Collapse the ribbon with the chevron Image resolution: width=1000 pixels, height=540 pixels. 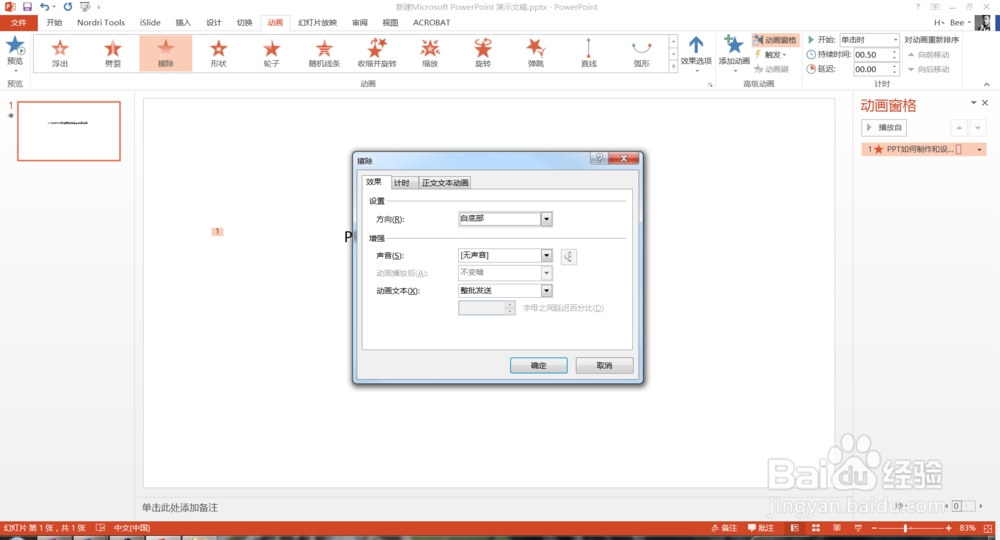click(x=987, y=84)
